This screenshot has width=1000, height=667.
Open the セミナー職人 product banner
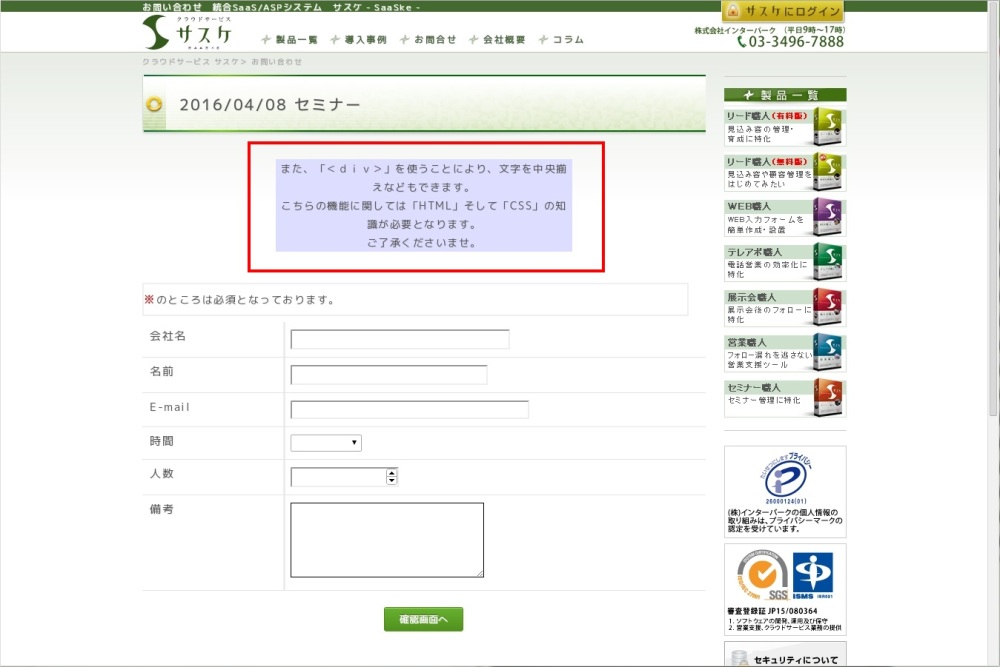pos(784,397)
